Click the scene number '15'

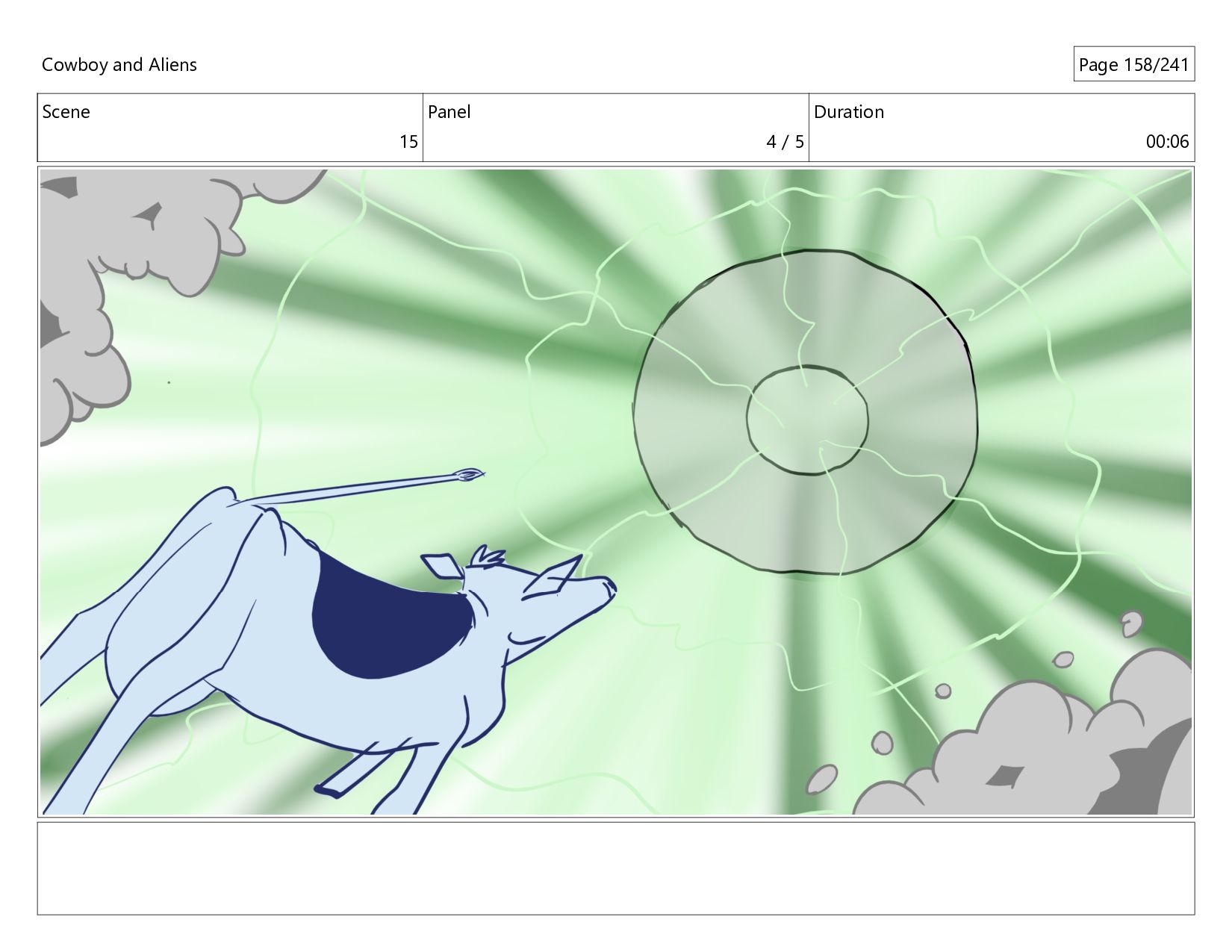[x=408, y=142]
